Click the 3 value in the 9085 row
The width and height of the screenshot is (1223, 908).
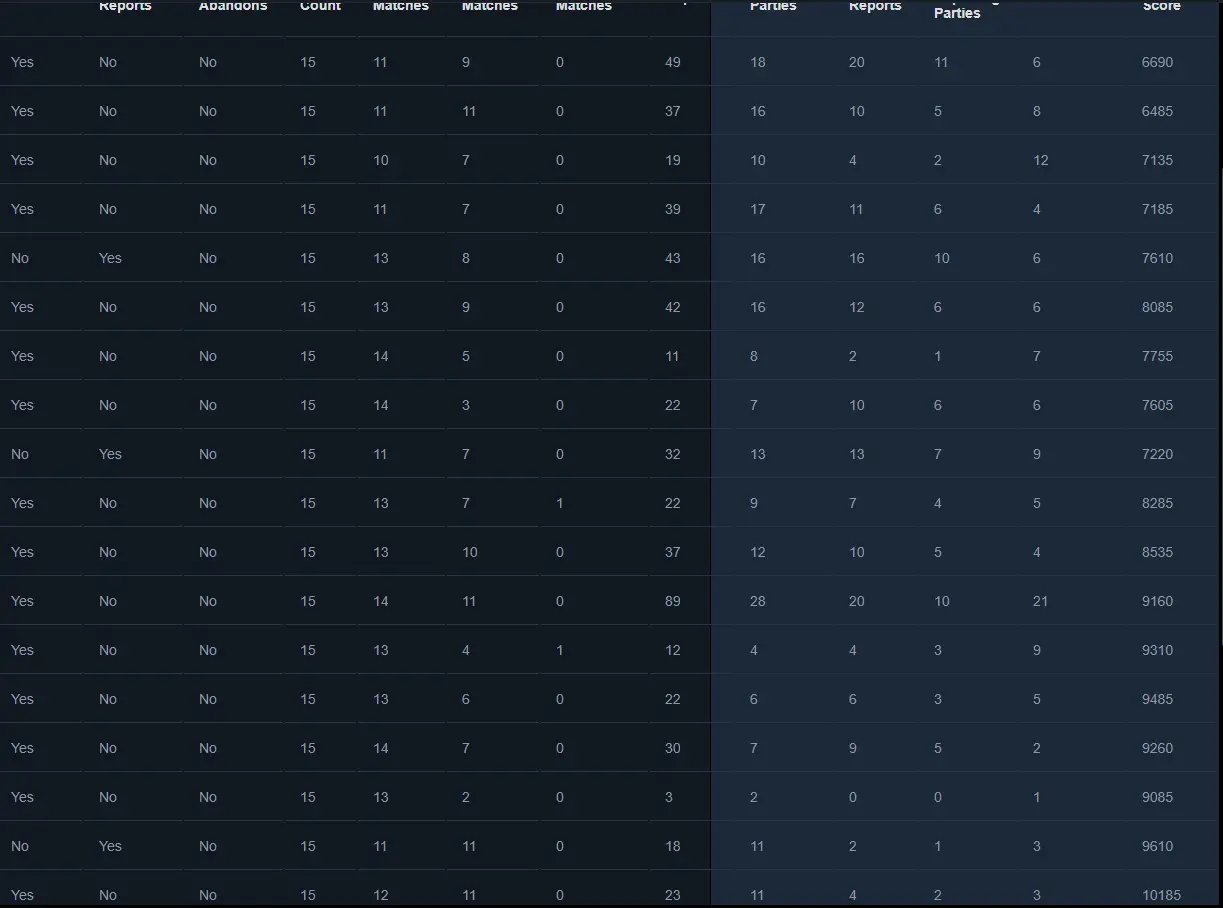669,797
